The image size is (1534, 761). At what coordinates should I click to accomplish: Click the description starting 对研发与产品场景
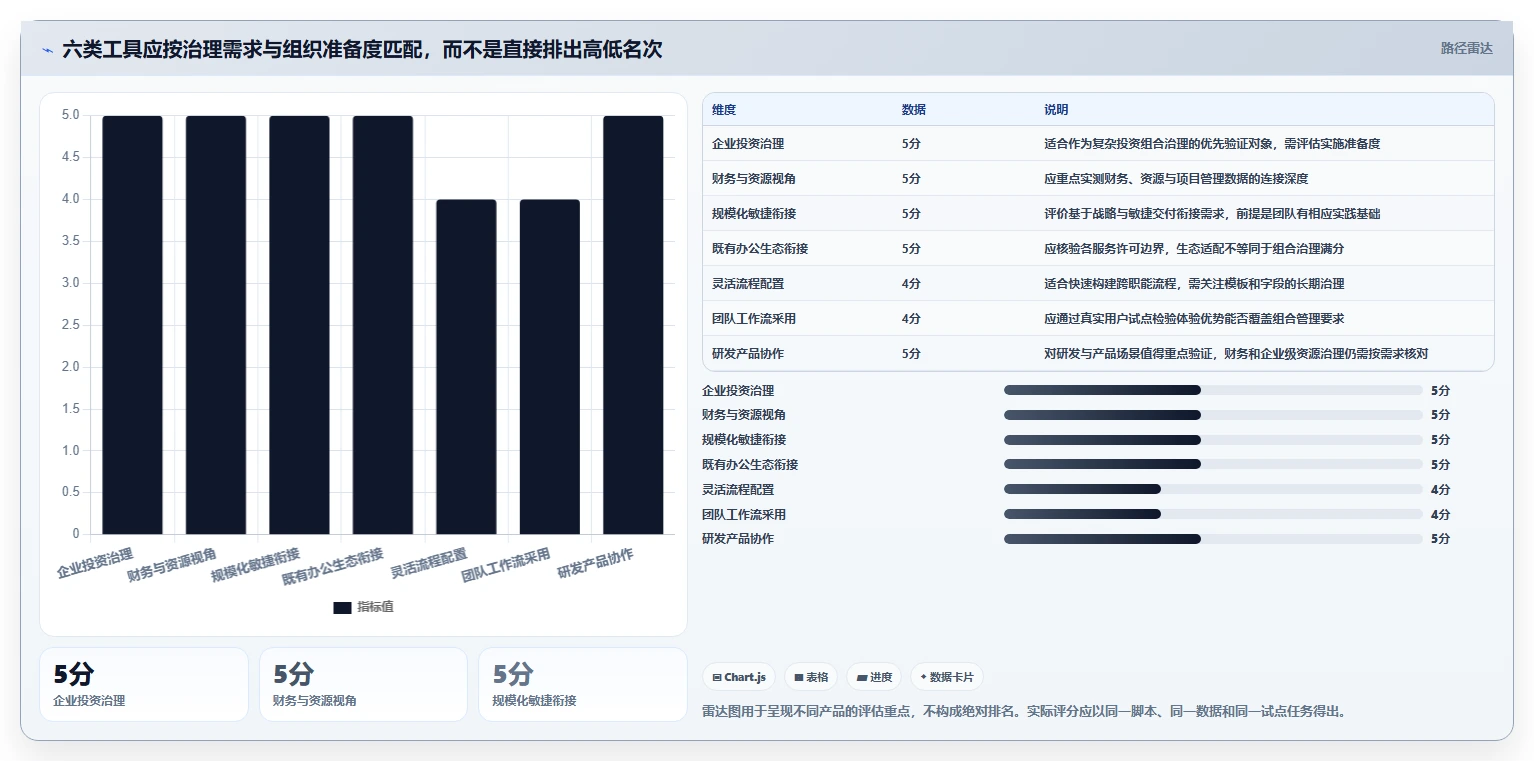pos(1236,354)
